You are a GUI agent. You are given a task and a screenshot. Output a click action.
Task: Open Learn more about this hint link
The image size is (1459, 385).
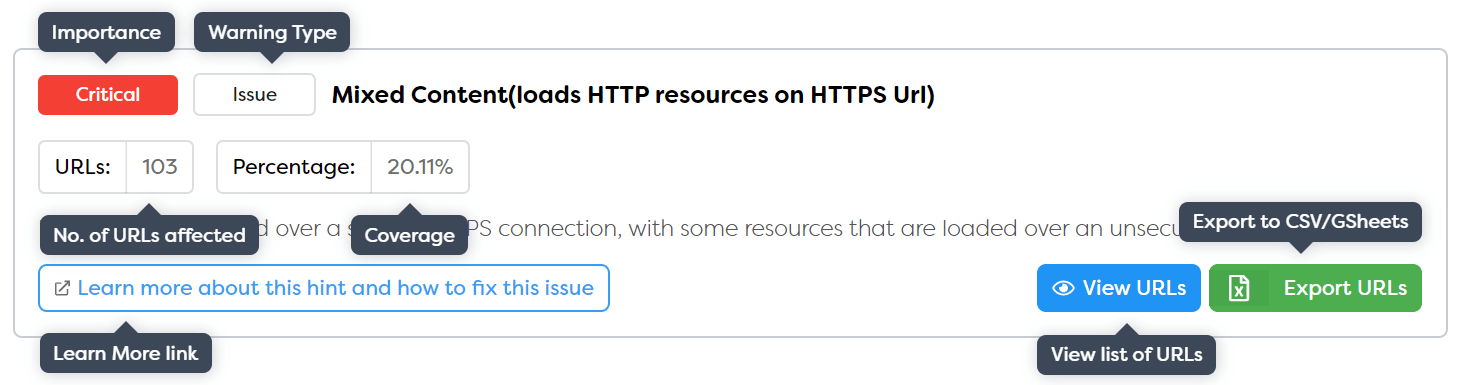click(324, 288)
